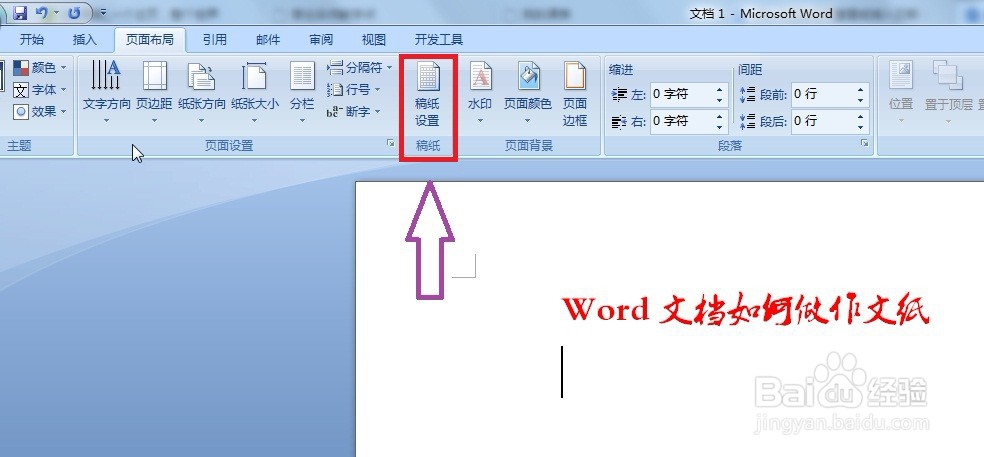
Task: Click the Redo icon in quick access toolbar
Action: click(73, 11)
